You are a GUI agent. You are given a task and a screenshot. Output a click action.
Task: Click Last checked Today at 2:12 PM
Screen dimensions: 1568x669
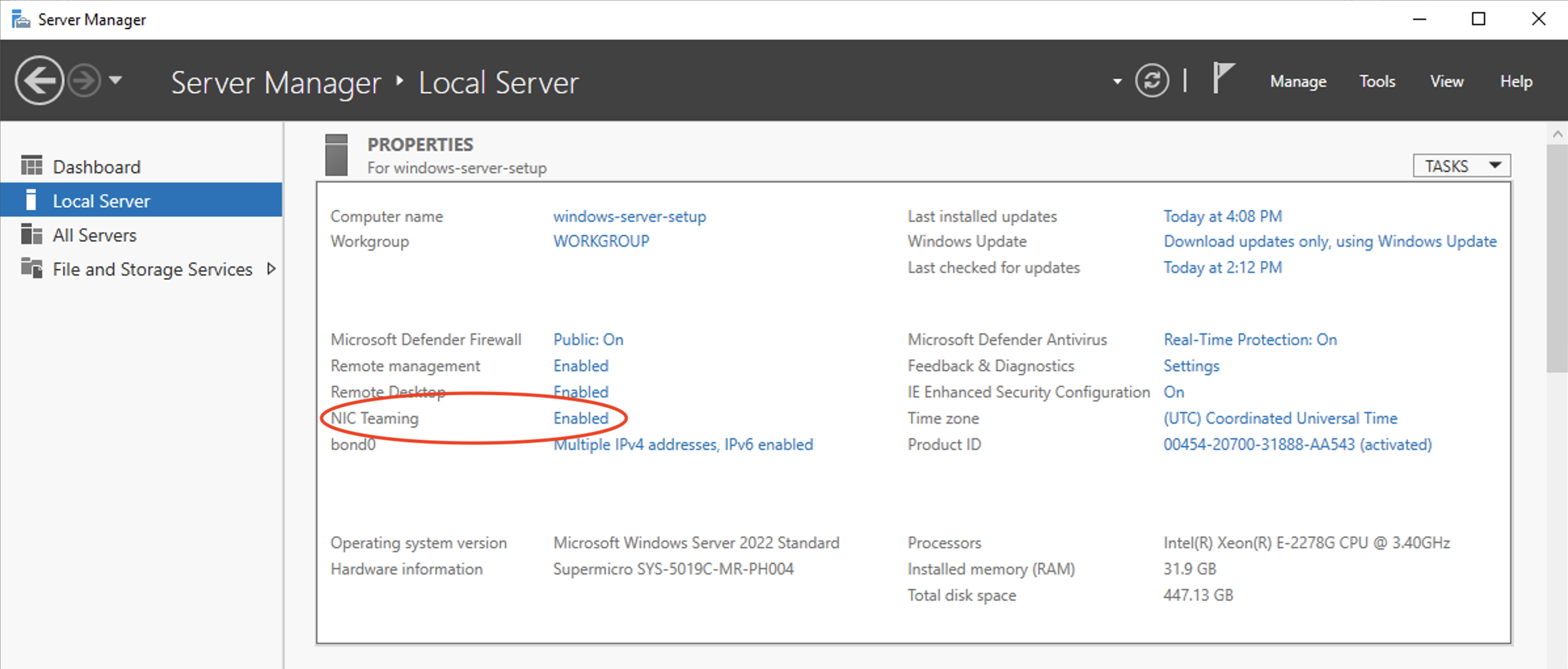(1223, 268)
